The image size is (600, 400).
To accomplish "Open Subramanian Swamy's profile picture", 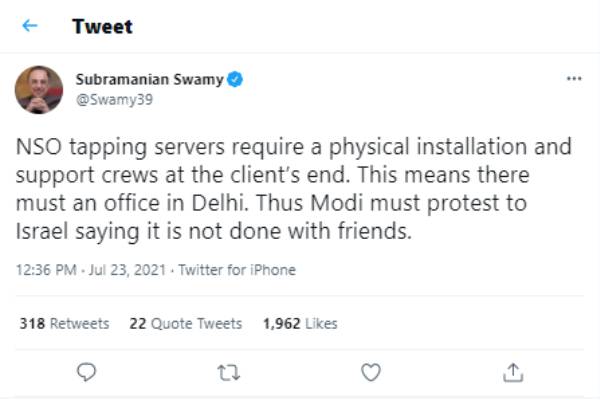I will coord(39,90).
